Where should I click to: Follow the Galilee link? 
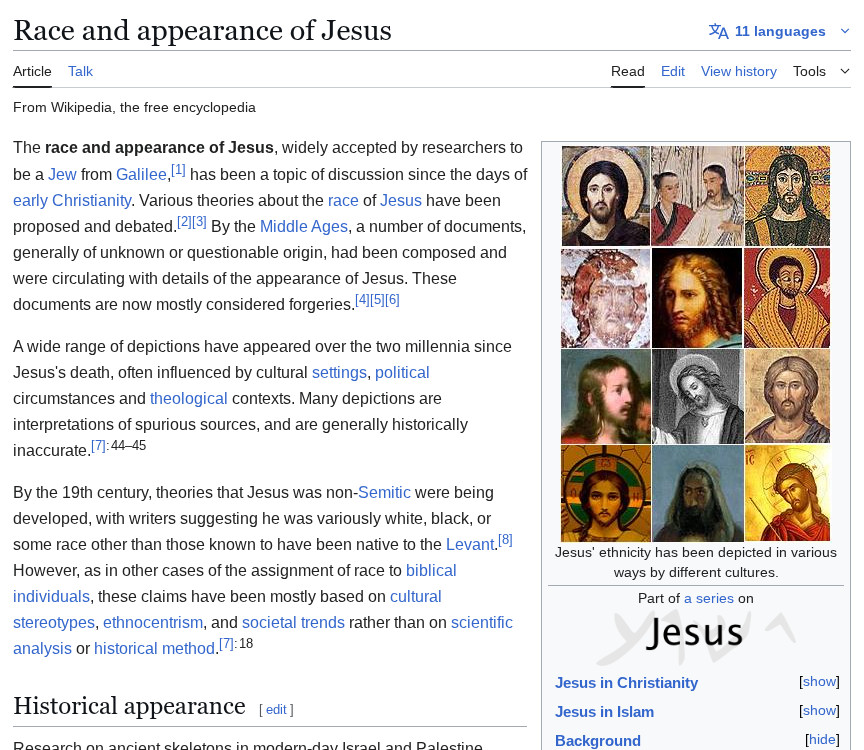click(x=141, y=174)
